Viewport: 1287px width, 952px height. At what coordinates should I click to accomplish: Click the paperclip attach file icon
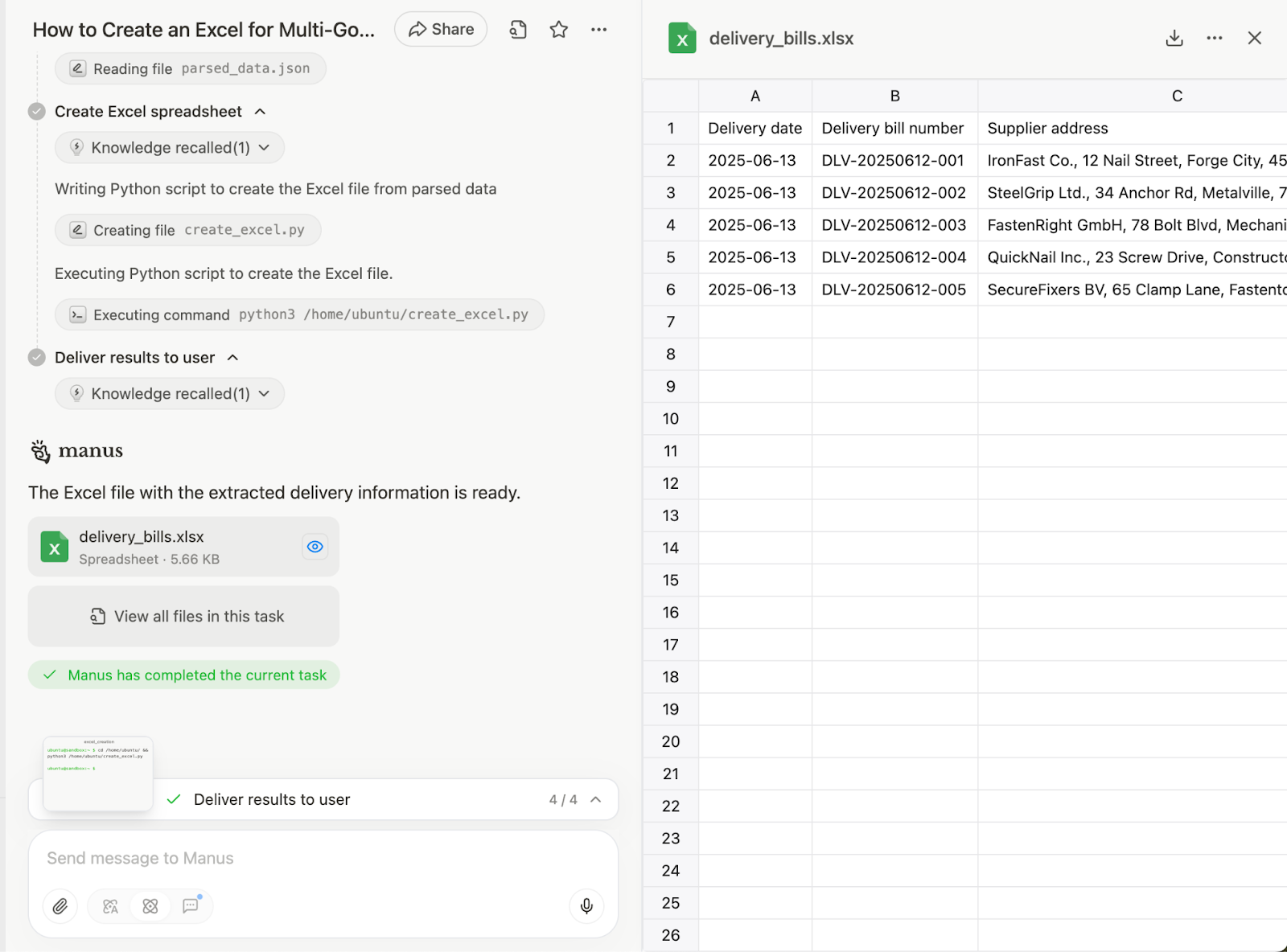[x=60, y=906]
